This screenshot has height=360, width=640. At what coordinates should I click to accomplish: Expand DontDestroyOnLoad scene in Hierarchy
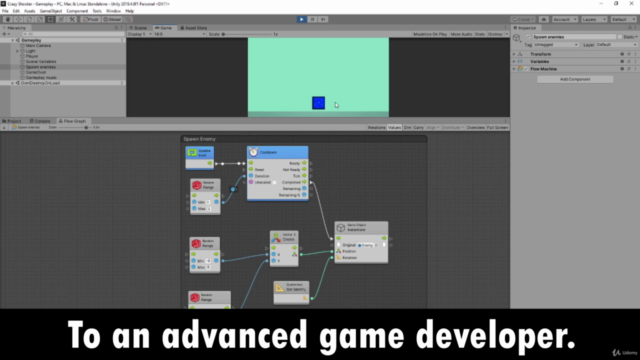(x=12, y=83)
